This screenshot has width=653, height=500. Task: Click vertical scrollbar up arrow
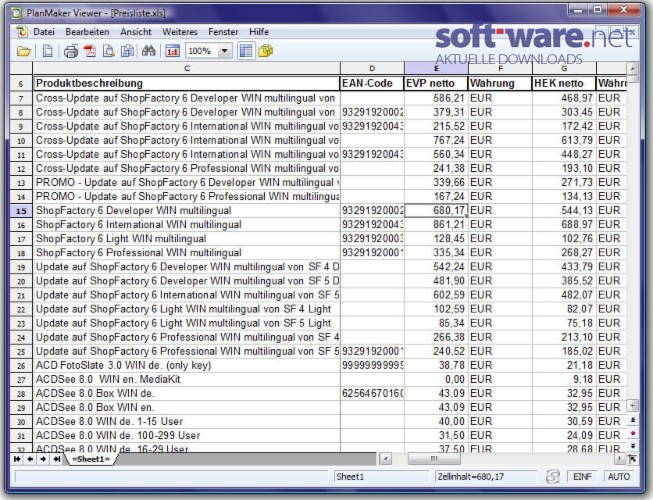[632, 68]
